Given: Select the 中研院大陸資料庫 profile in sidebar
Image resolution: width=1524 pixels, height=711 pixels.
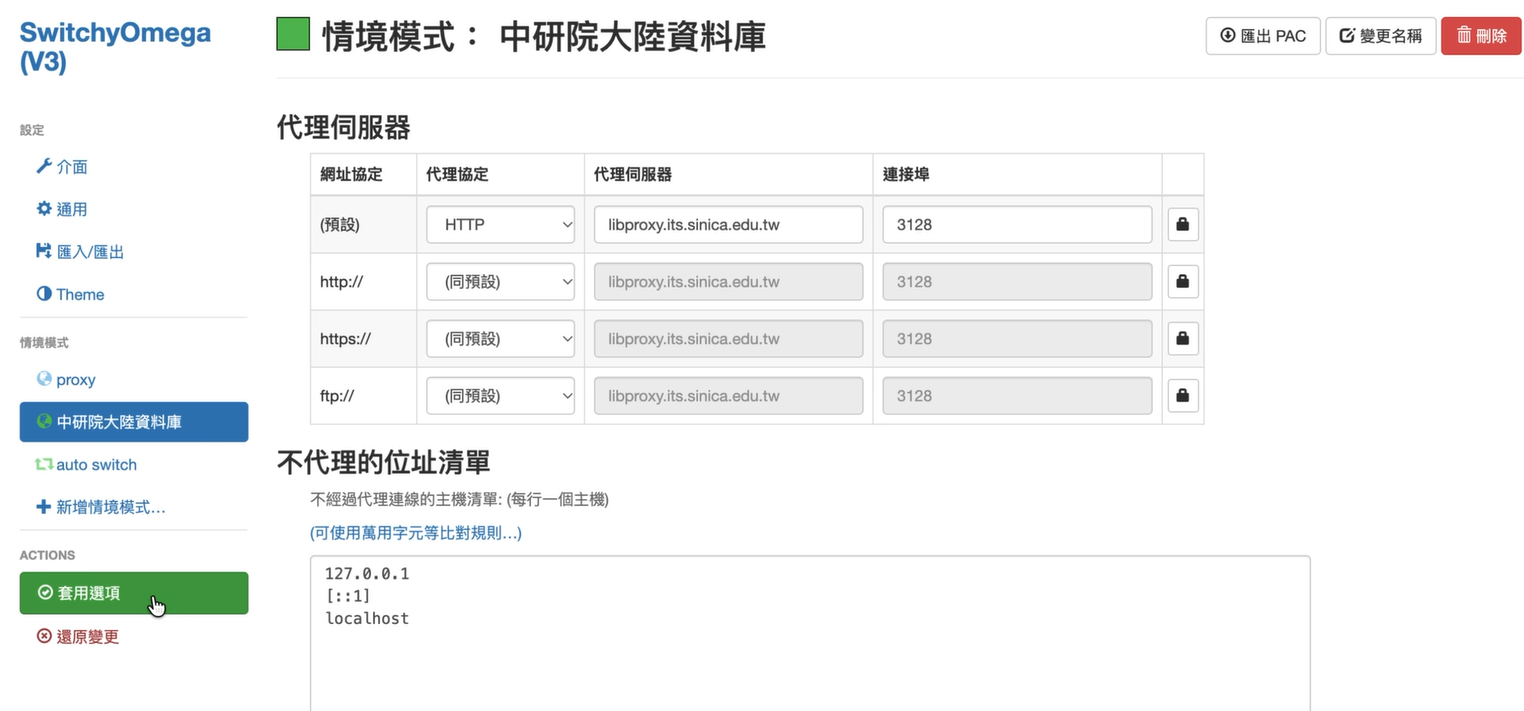Looking at the screenshot, I should 133,422.
